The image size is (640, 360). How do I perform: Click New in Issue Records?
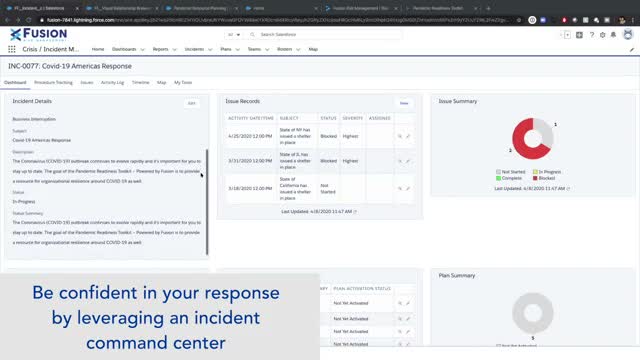404,103
